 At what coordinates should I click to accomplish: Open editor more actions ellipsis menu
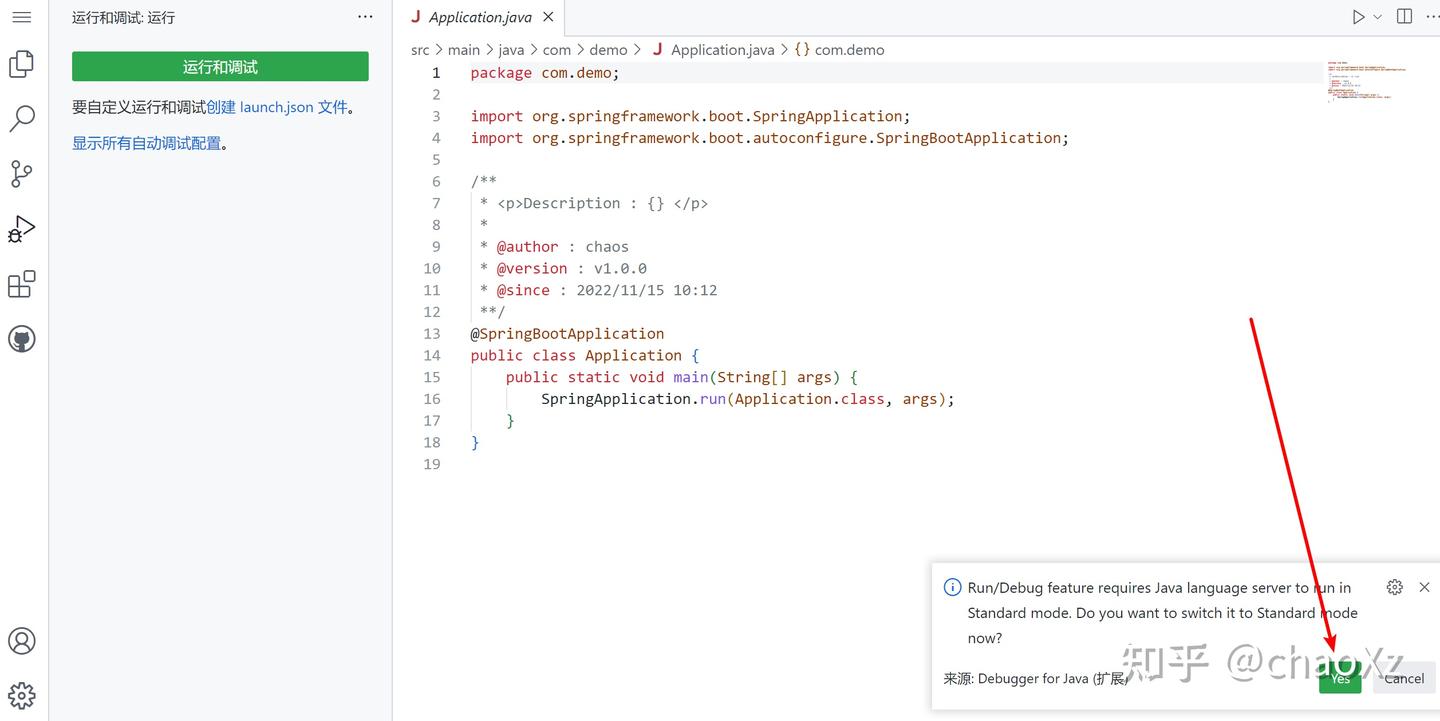point(1433,16)
